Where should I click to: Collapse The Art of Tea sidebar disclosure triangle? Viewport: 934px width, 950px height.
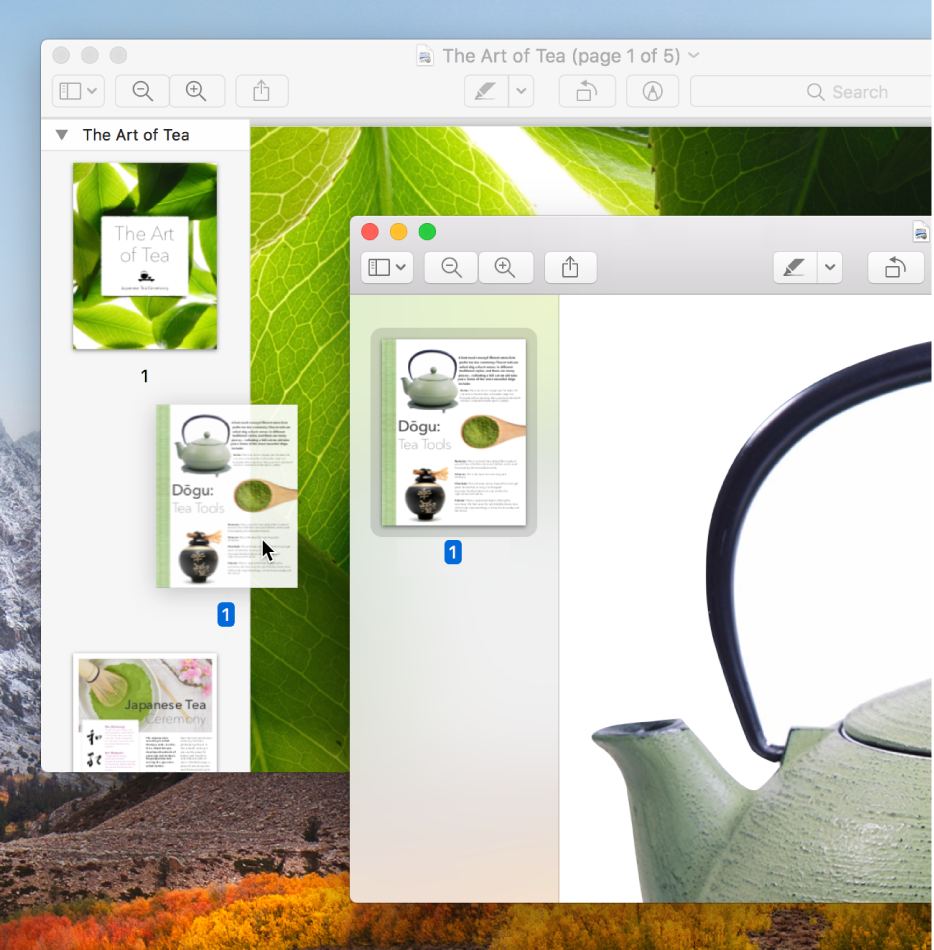tap(62, 135)
